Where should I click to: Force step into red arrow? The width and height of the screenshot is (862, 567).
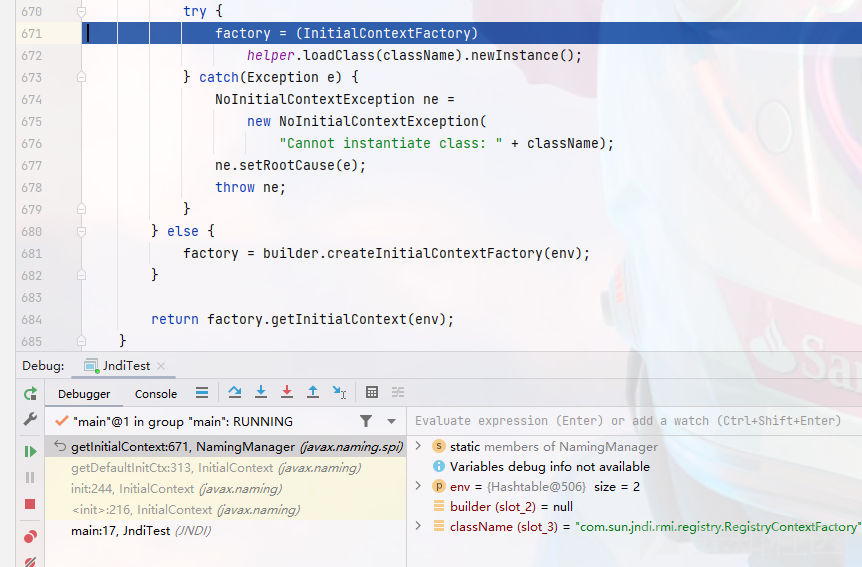(287, 392)
